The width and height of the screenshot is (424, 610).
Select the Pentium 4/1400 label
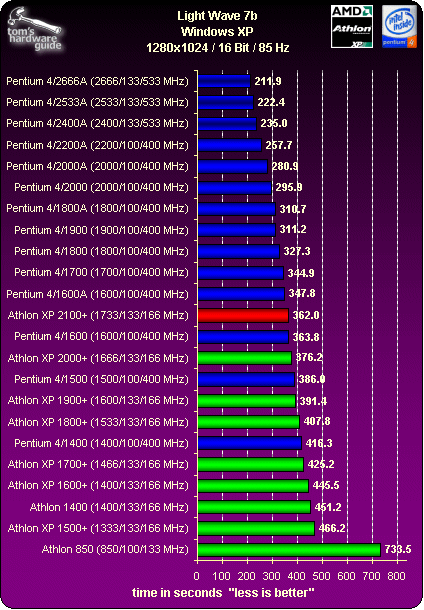[x=101, y=443]
